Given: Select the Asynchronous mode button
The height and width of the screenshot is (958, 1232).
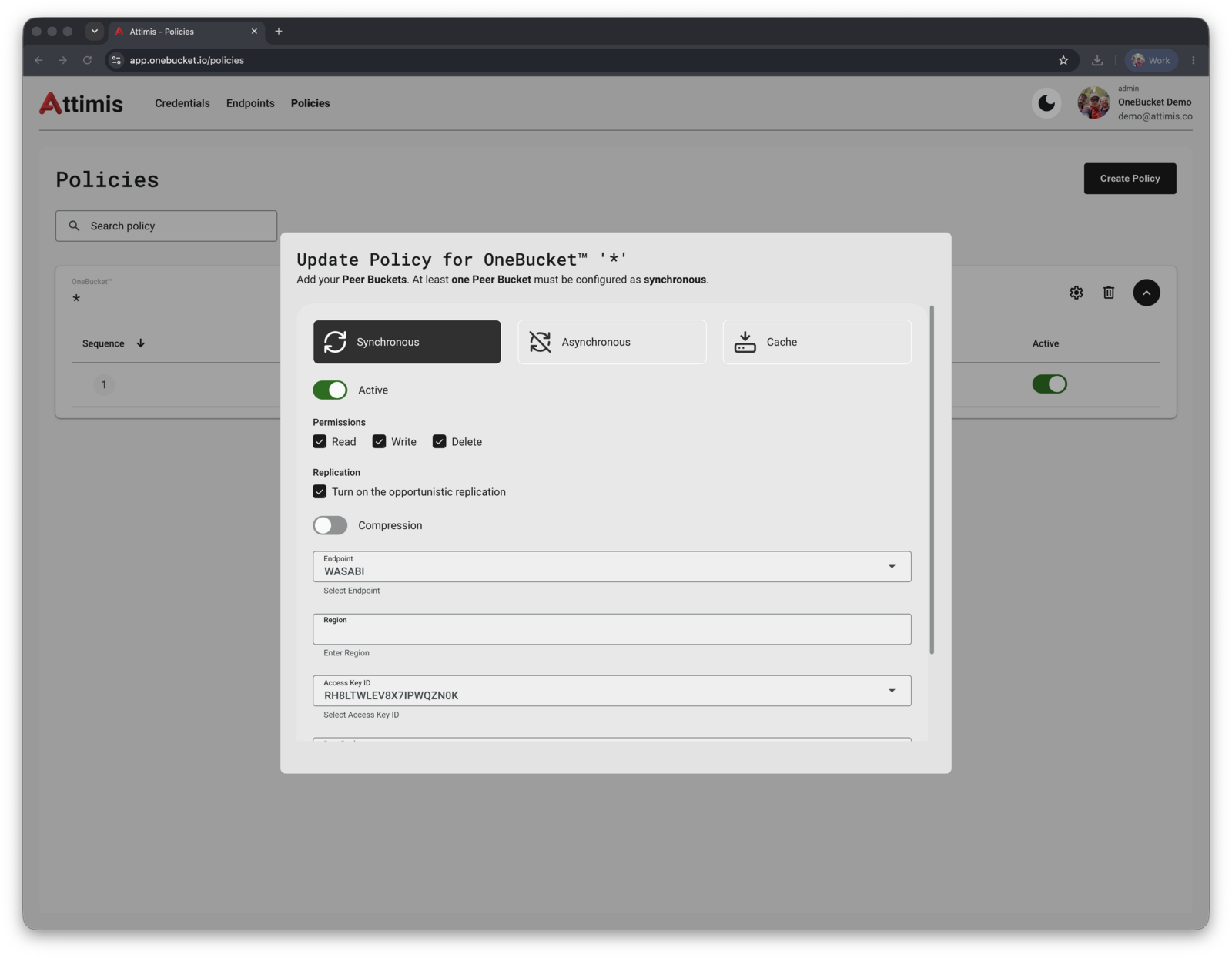Looking at the screenshot, I should 611,342.
